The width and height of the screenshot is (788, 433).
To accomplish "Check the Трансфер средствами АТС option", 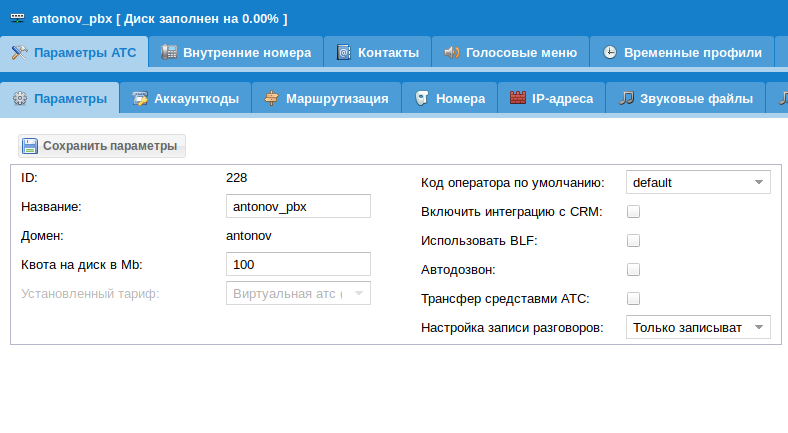I will [633, 299].
